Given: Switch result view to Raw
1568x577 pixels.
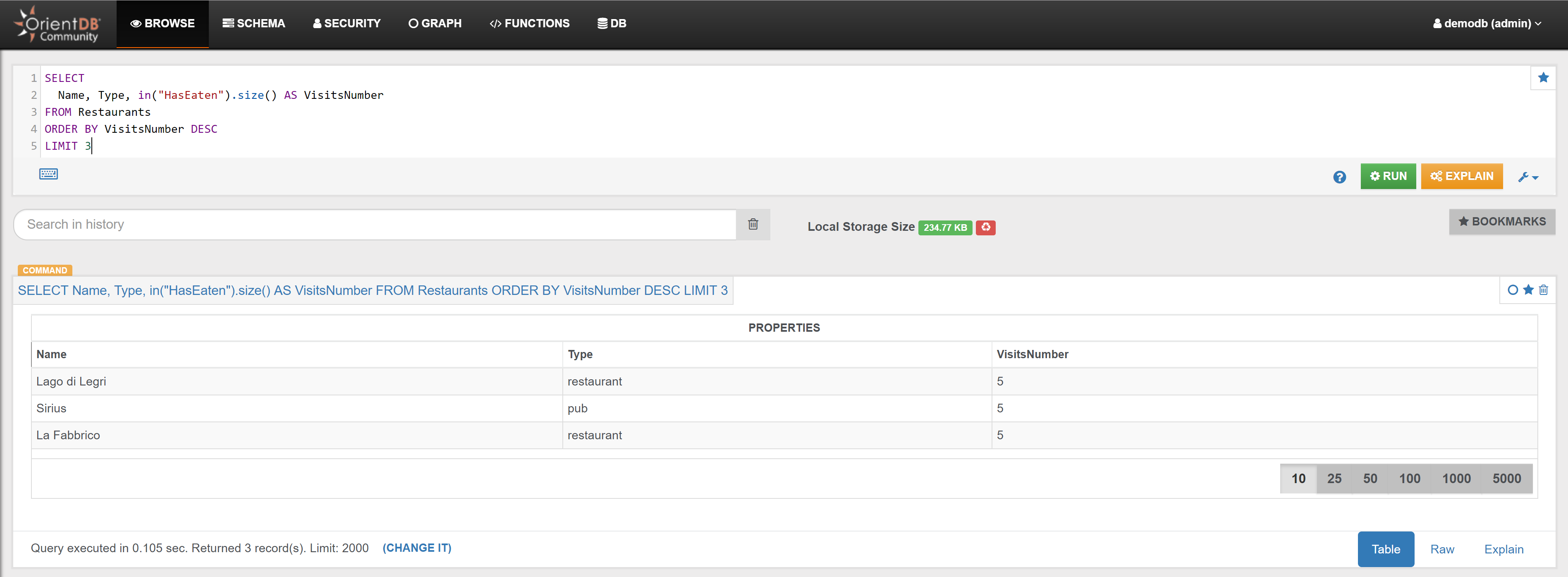Looking at the screenshot, I should click(1441, 549).
